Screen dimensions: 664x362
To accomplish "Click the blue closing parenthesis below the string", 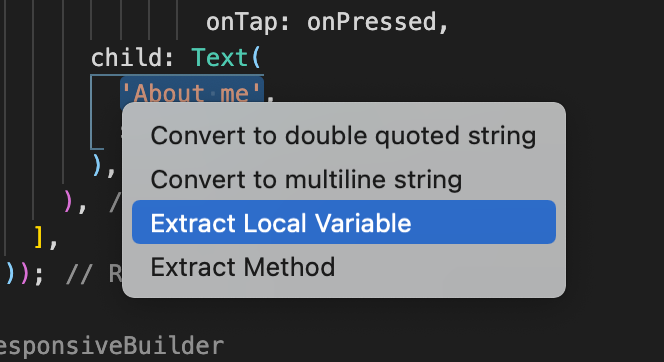I will pos(97,165).
